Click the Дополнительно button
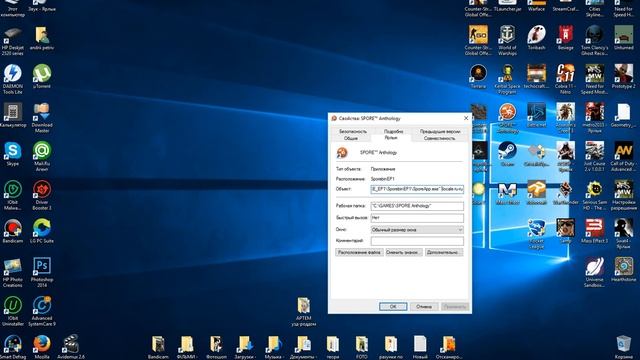The width and height of the screenshot is (640, 360). [x=444, y=252]
